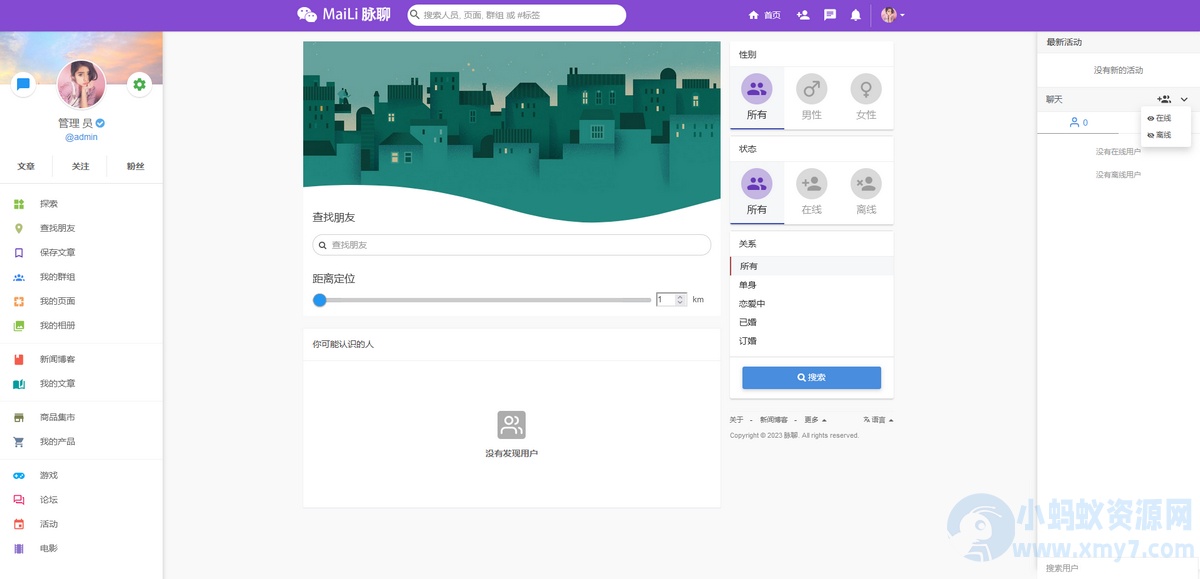Open notifications bell icon
The image size is (1200, 579).
coord(856,15)
